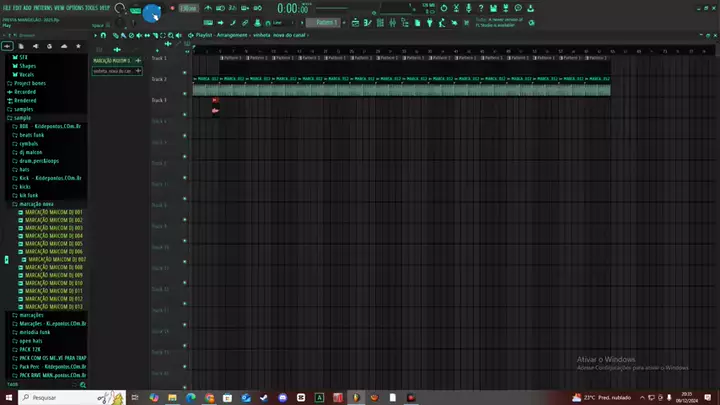
Task: Click the record button in transport panel
Action: coord(172,8)
